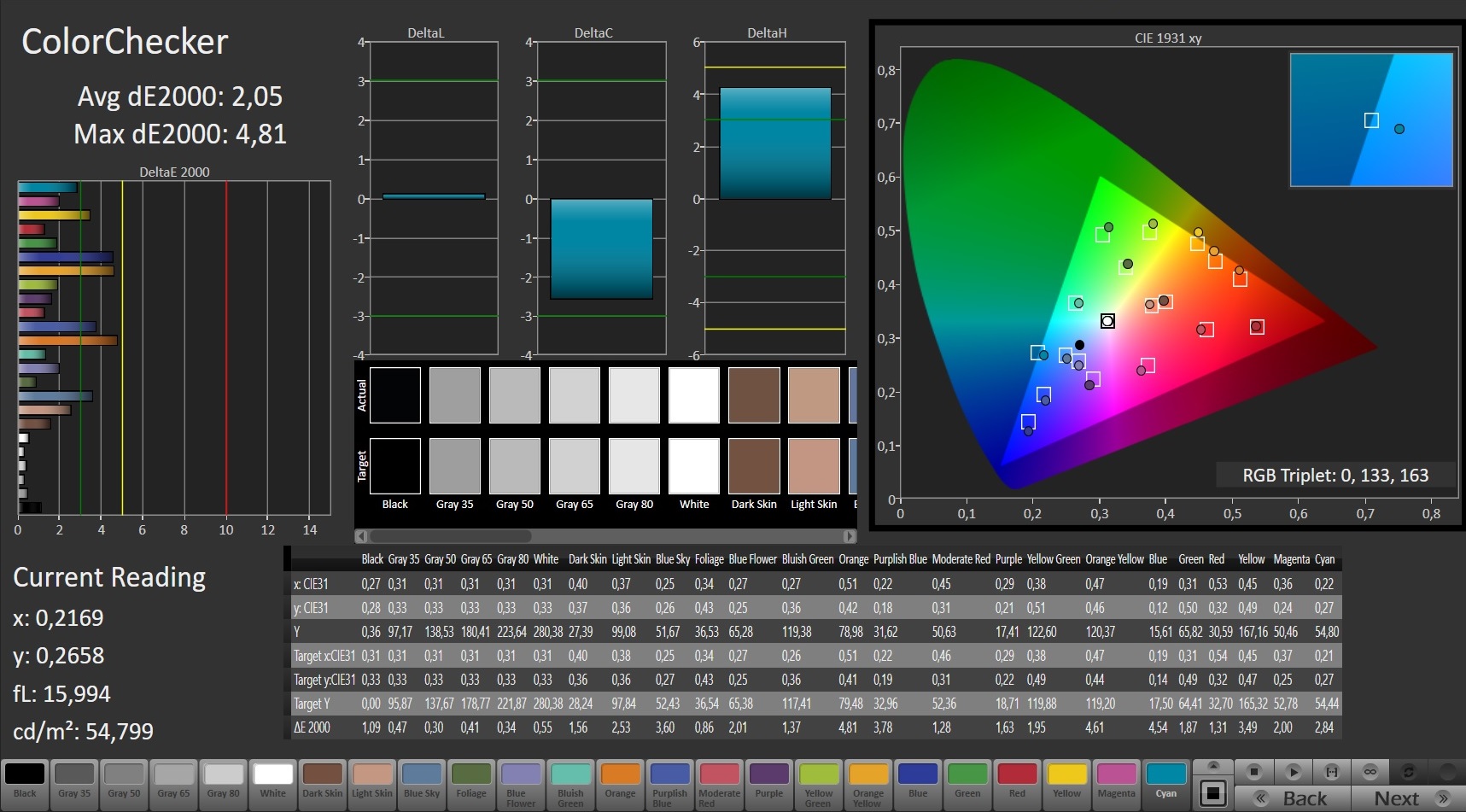The width and height of the screenshot is (1466, 812).
Task: Click the left arrow of the patch strip scrollbar
Action: 361,536
